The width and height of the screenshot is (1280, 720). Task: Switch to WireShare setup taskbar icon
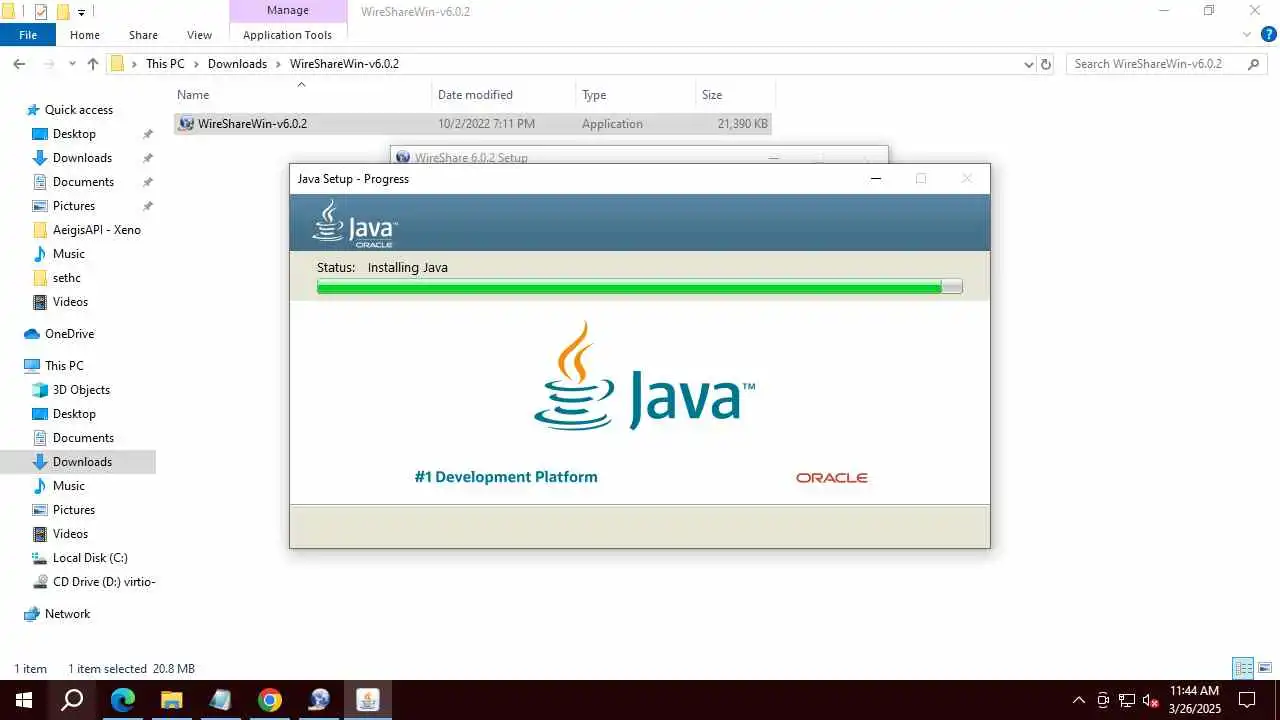tap(319, 700)
